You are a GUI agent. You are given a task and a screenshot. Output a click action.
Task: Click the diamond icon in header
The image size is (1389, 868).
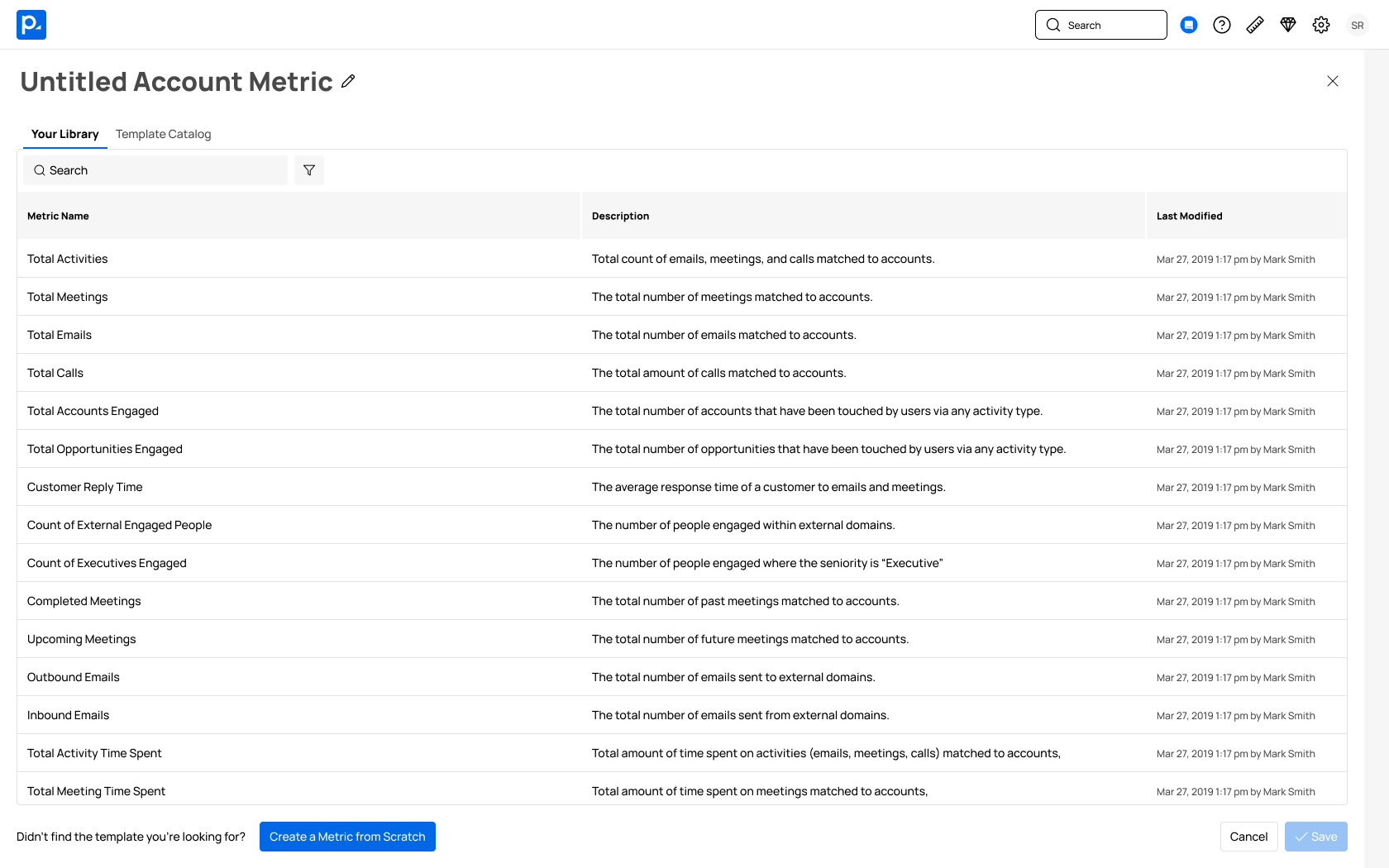pos(1288,25)
